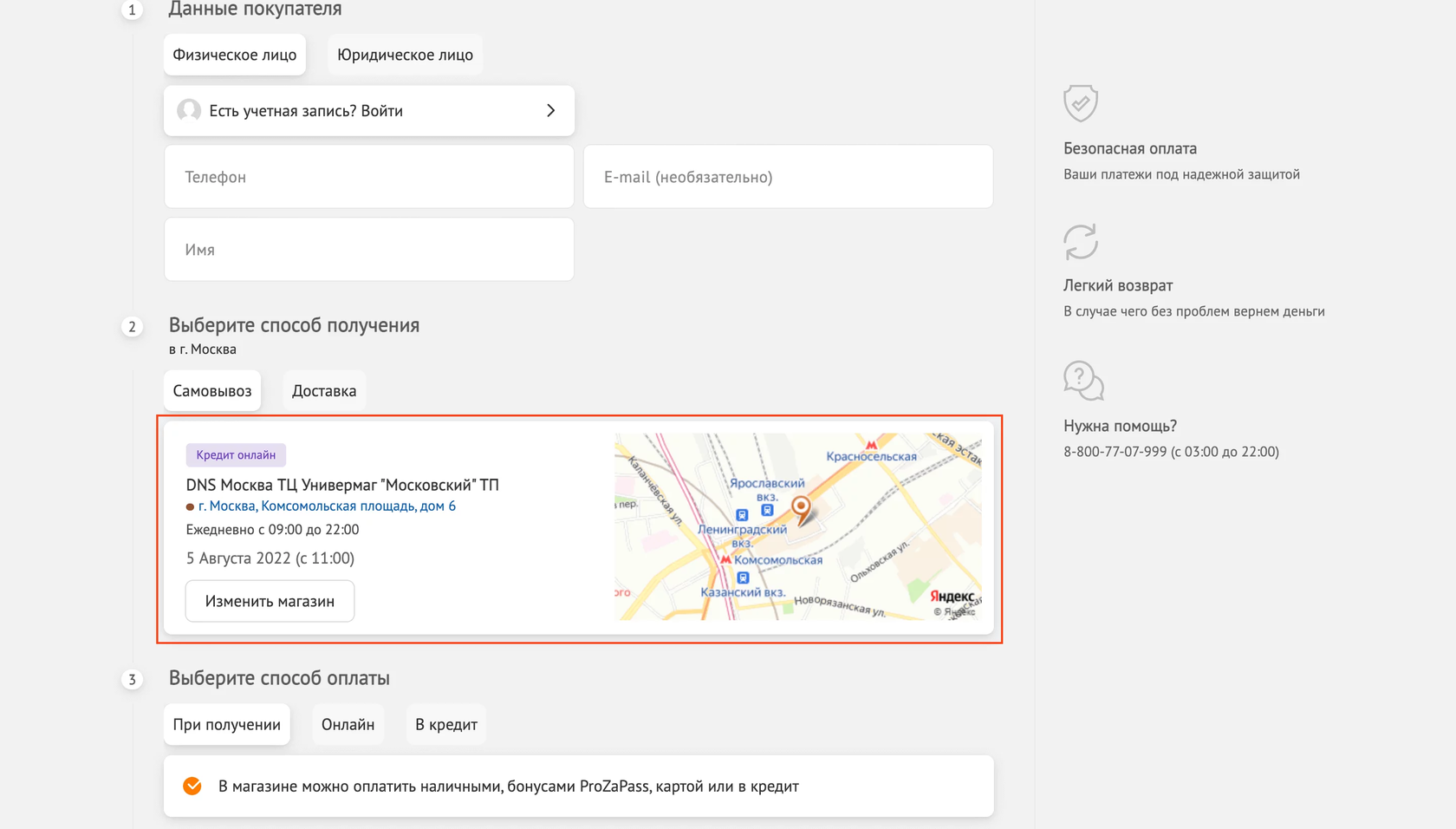Click the Безопасная оплата shield icon
Viewport: 1456px width, 829px height.
pyautogui.click(x=1081, y=103)
